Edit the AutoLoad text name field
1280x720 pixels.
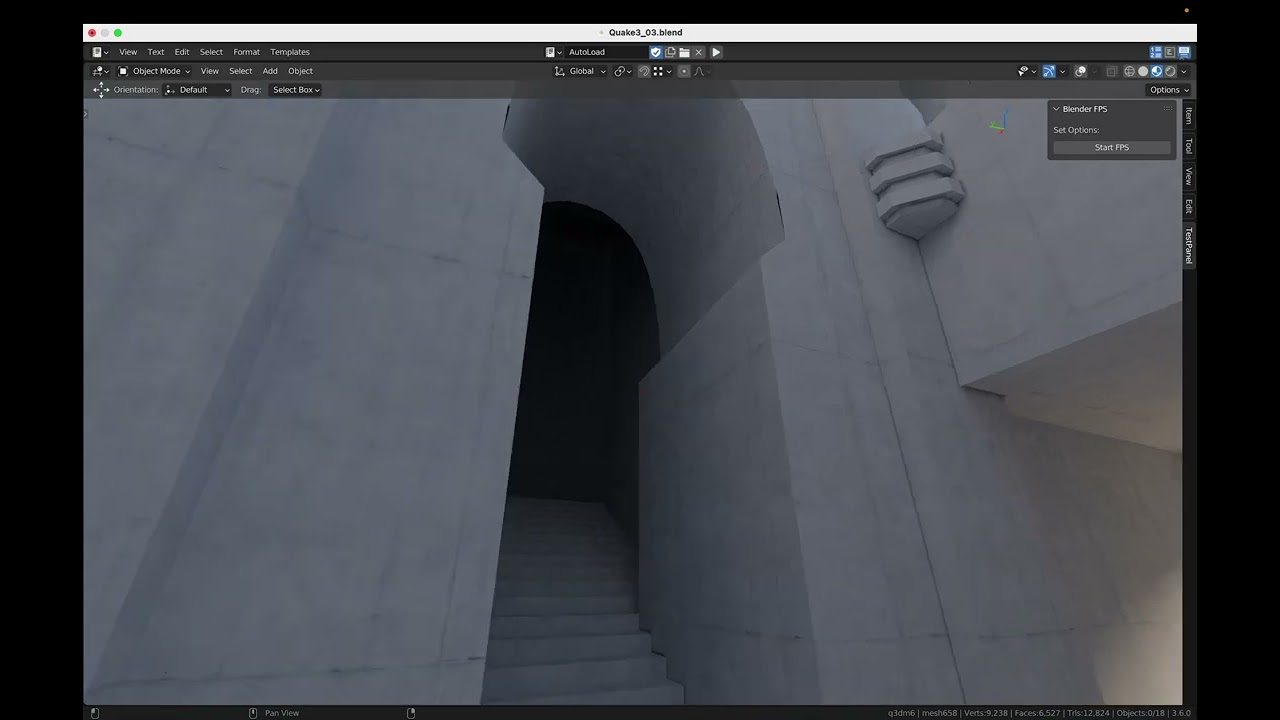point(607,52)
